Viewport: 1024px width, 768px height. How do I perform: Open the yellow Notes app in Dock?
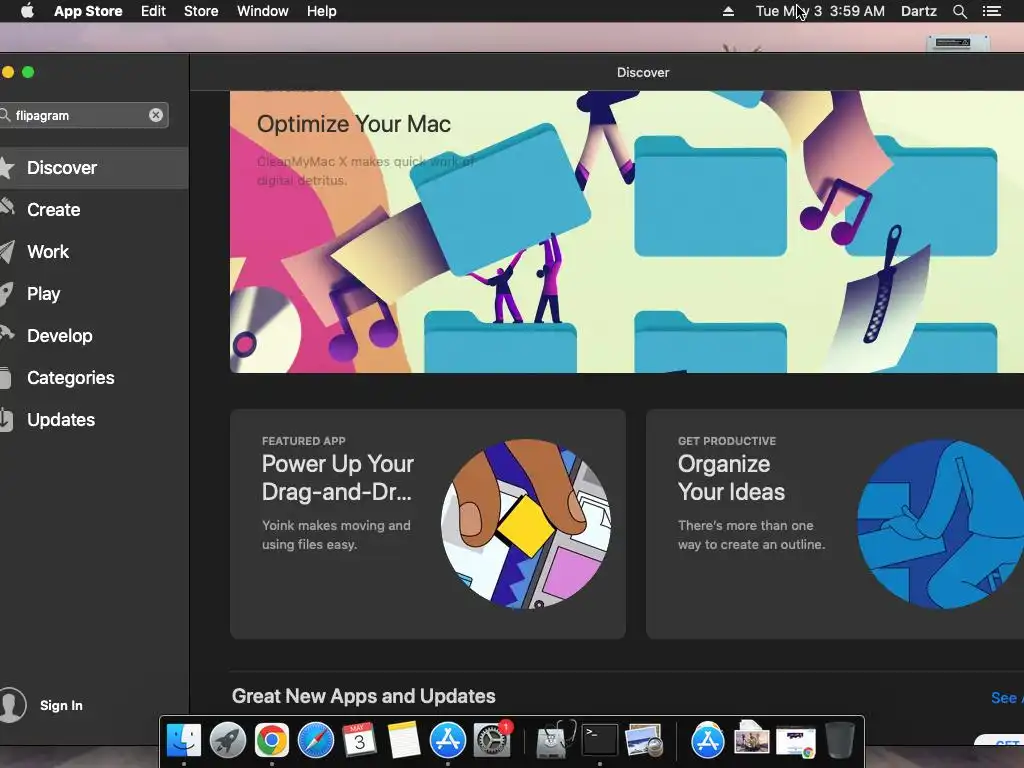point(404,740)
